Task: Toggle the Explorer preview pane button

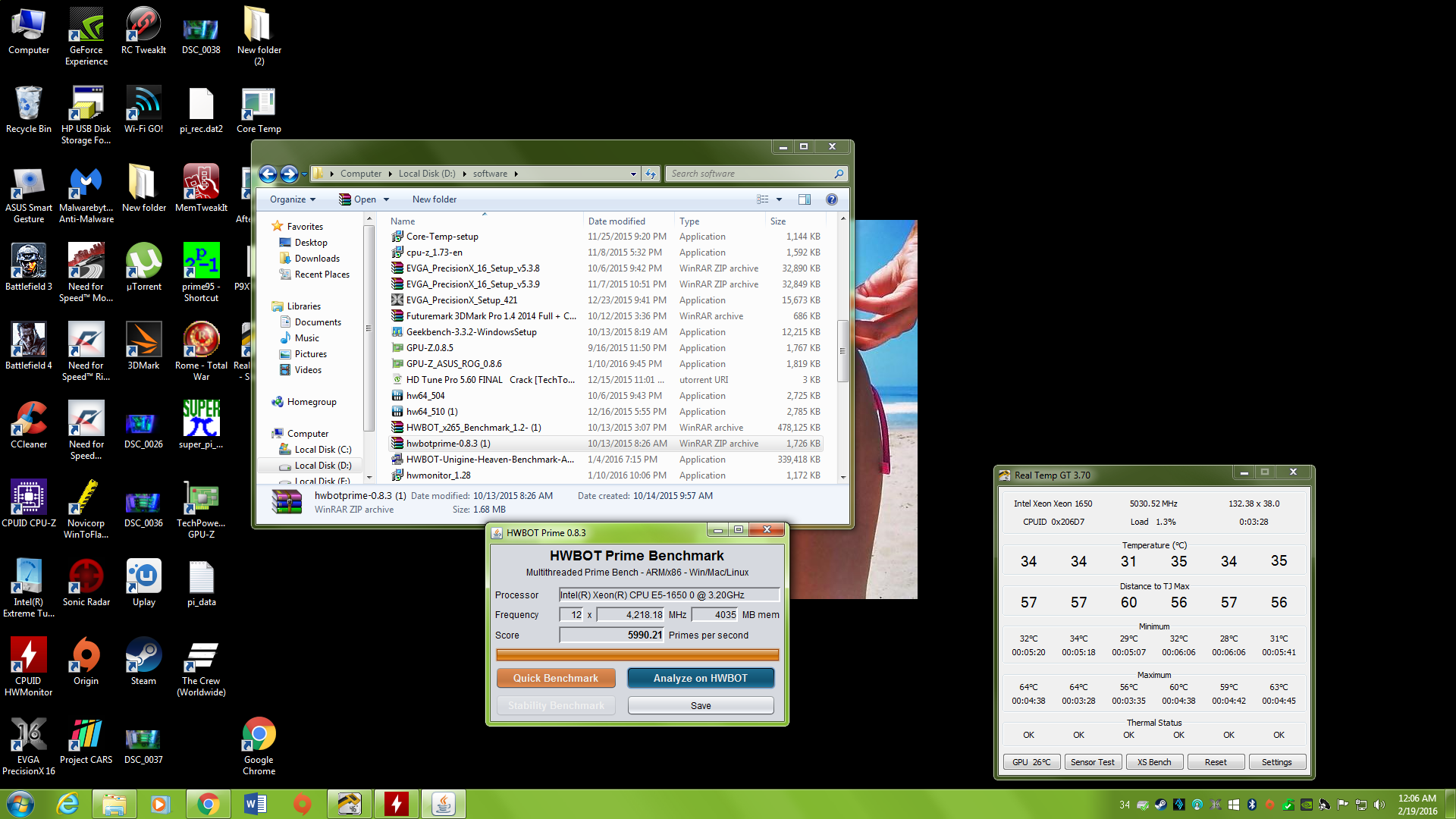Action: pyautogui.click(x=804, y=199)
